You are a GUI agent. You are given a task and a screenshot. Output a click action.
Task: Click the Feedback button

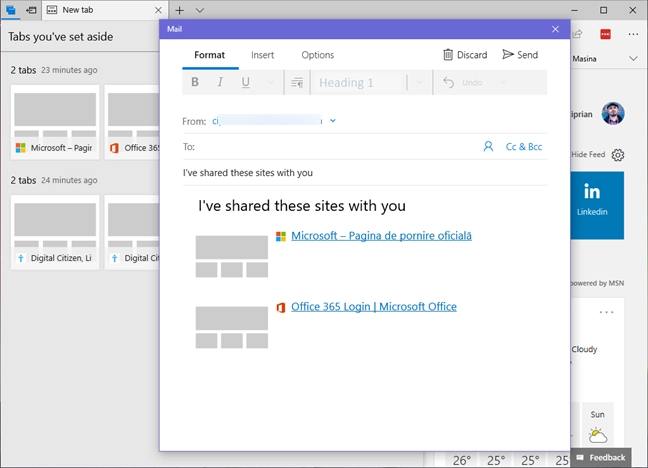pyautogui.click(x=601, y=458)
